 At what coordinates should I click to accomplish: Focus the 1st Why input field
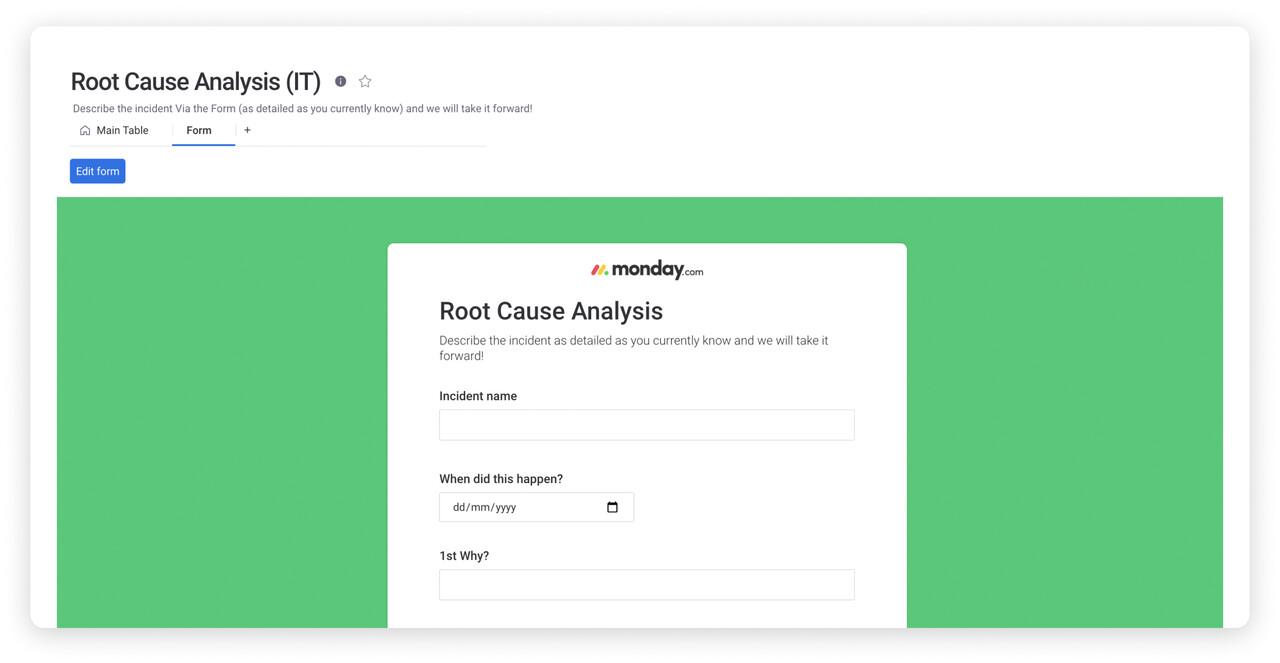tap(646, 585)
